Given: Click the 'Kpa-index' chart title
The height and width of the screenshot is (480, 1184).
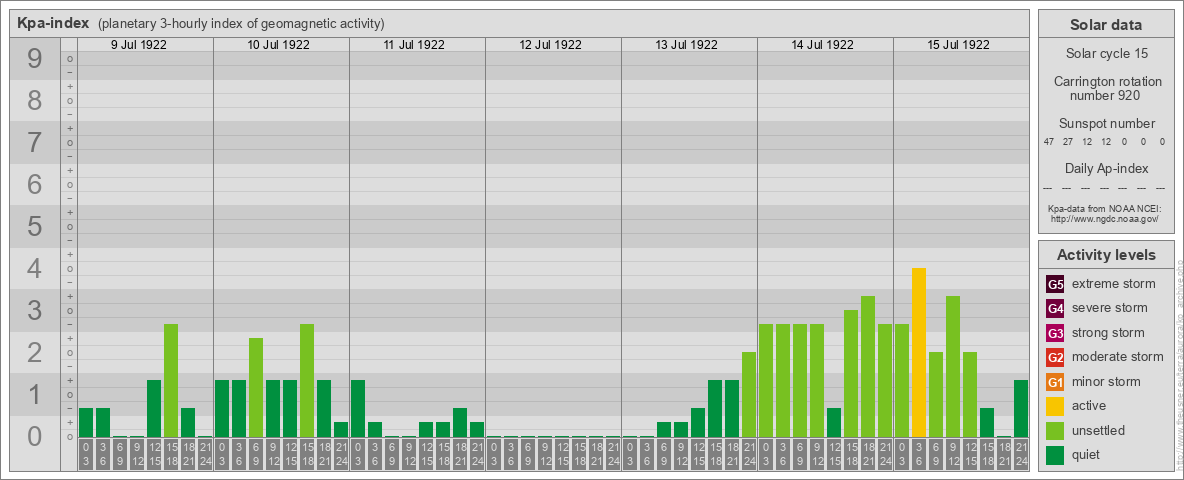Looking at the screenshot, I should click(54, 23).
